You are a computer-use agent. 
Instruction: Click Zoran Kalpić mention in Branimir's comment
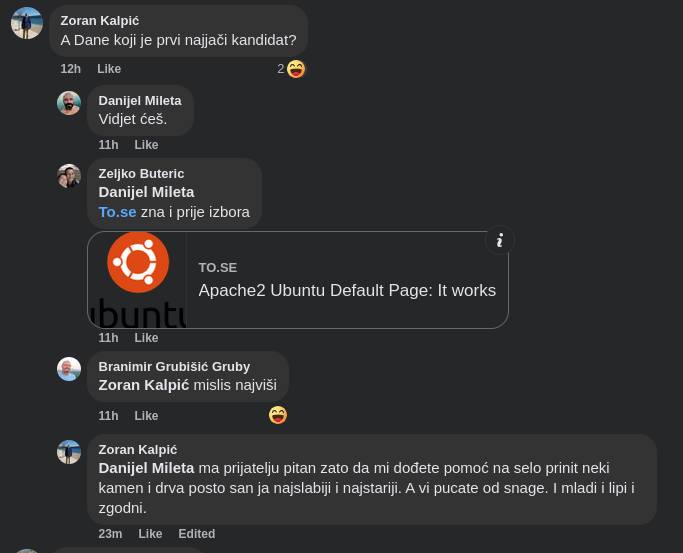(x=143, y=385)
